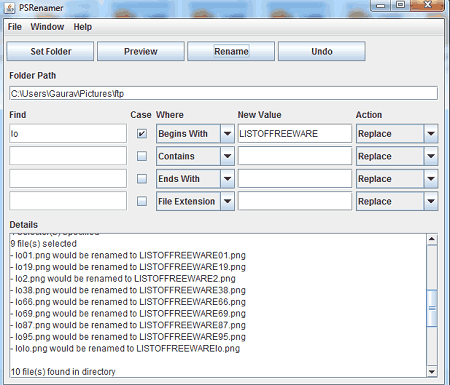The width and height of the screenshot is (450, 385).
Task: Open the Help menu
Action: pos(83,27)
